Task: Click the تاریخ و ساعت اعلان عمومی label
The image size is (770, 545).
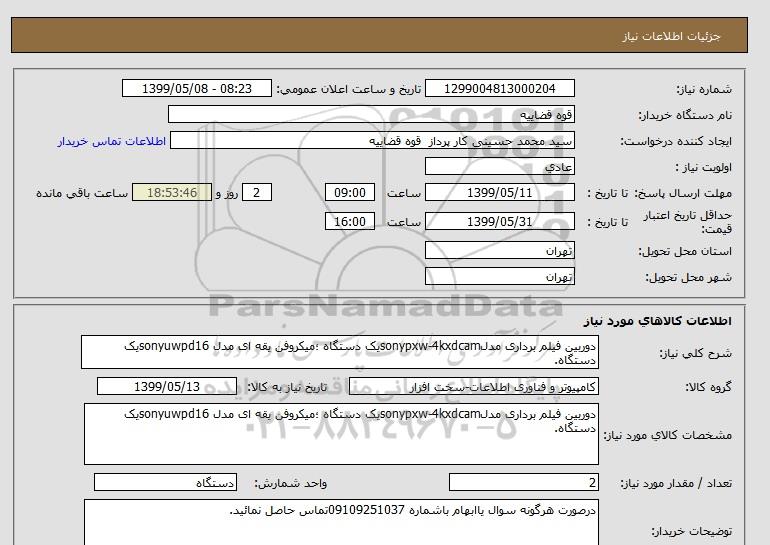Action: point(349,89)
